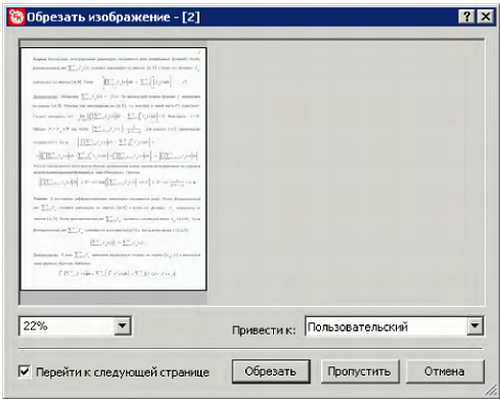500x399 pixels.
Task: Click the red application icon in title bar
Action: point(17,17)
